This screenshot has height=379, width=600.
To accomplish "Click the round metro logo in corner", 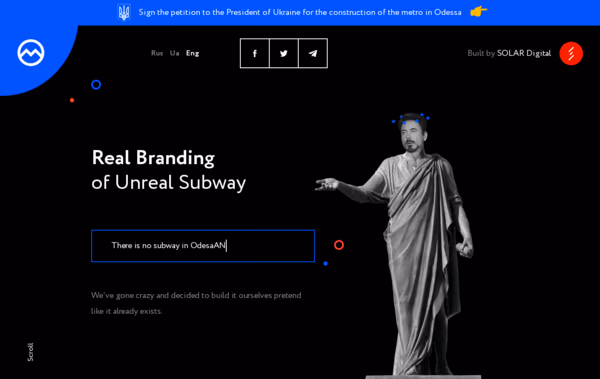I will click(x=31, y=52).
